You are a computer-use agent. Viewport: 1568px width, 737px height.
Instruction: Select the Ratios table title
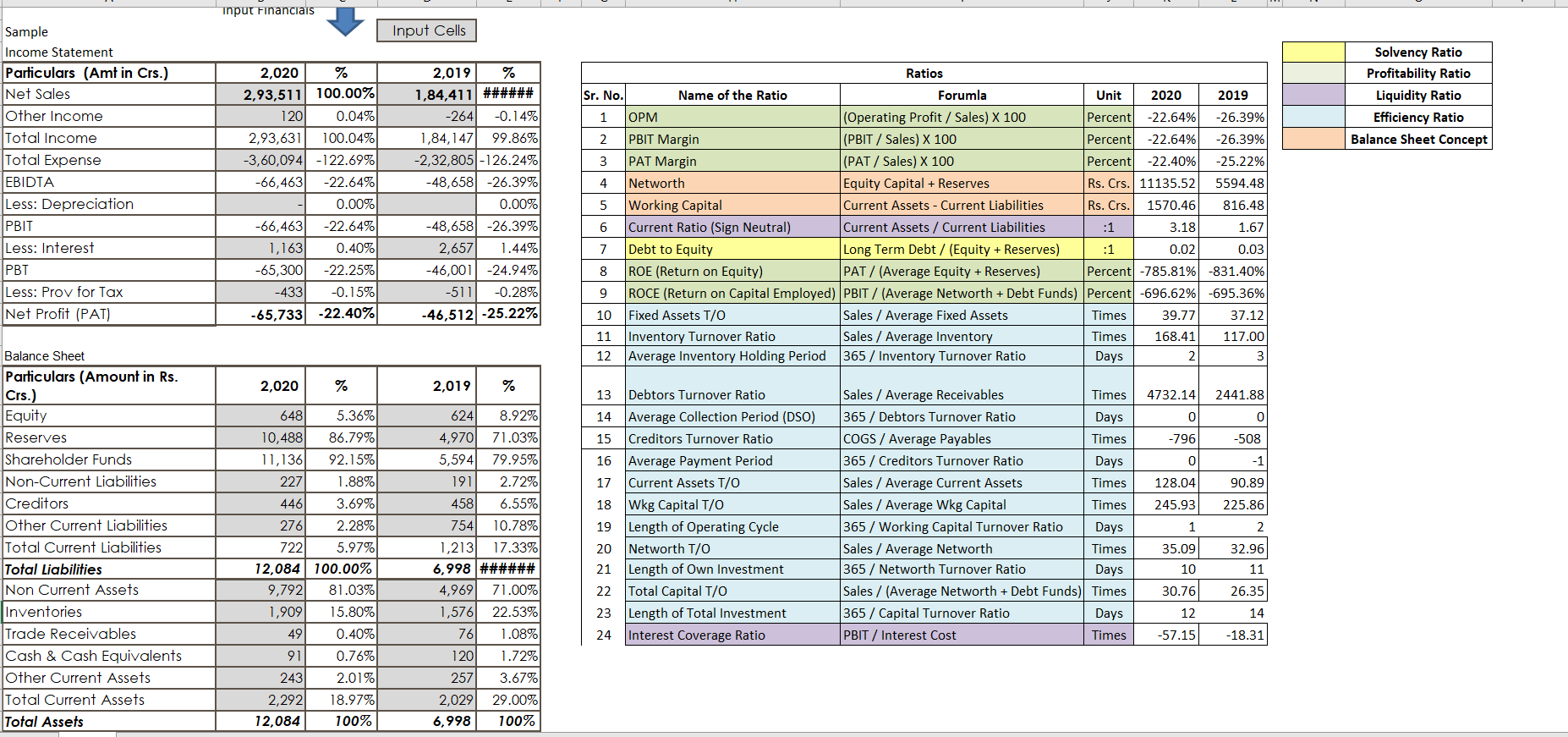pyautogui.click(x=924, y=74)
